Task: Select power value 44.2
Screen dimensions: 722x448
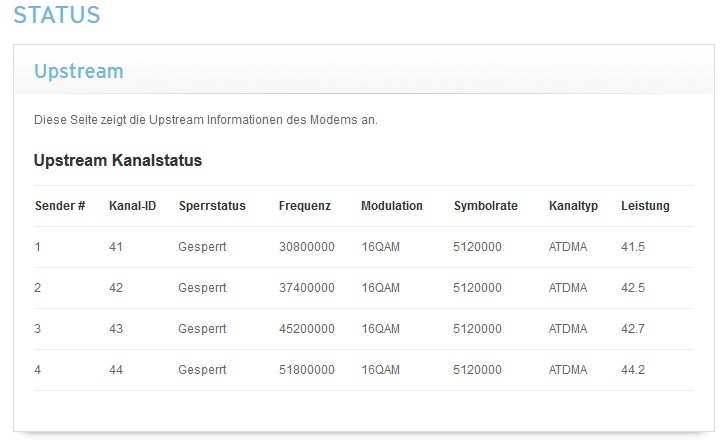Action: (633, 369)
